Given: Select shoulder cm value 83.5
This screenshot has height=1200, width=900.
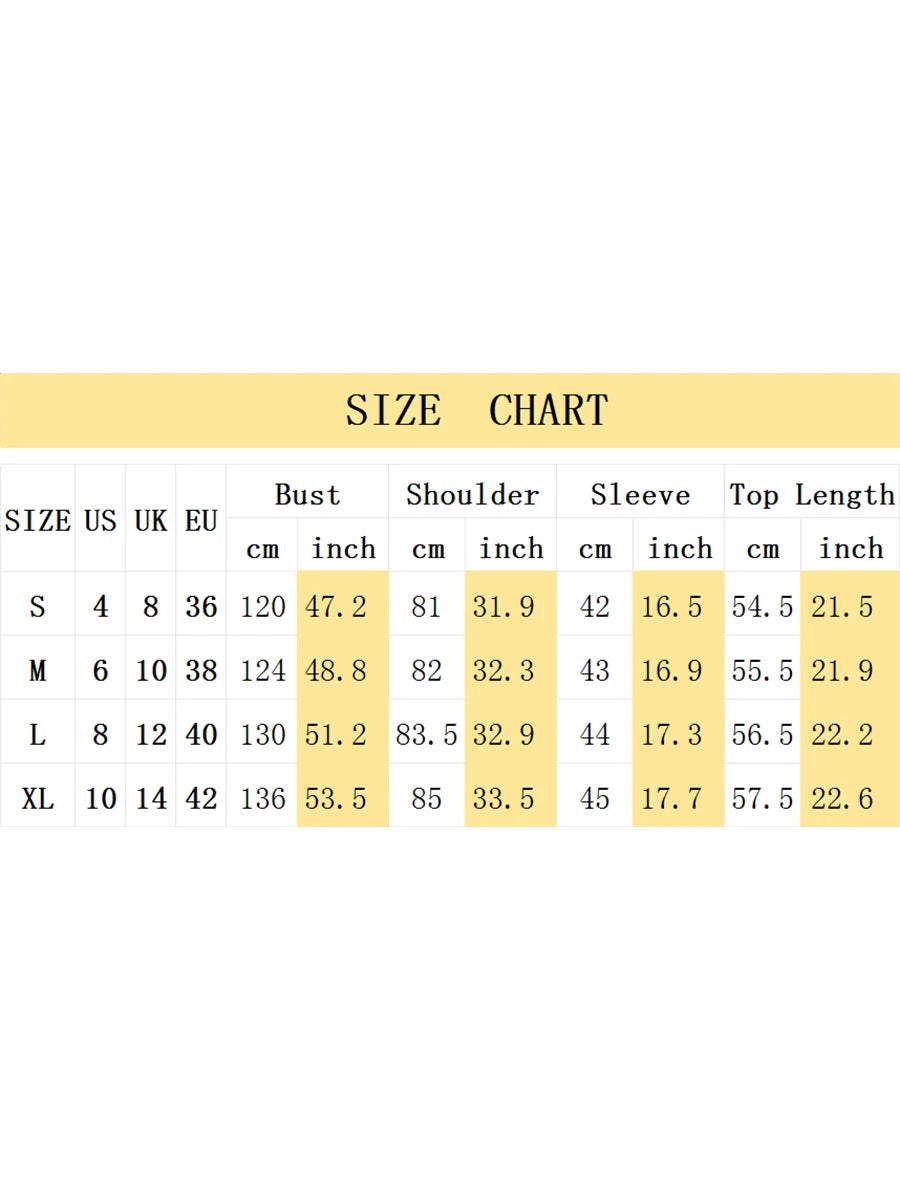Looking at the screenshot, I should pos(426,734).
